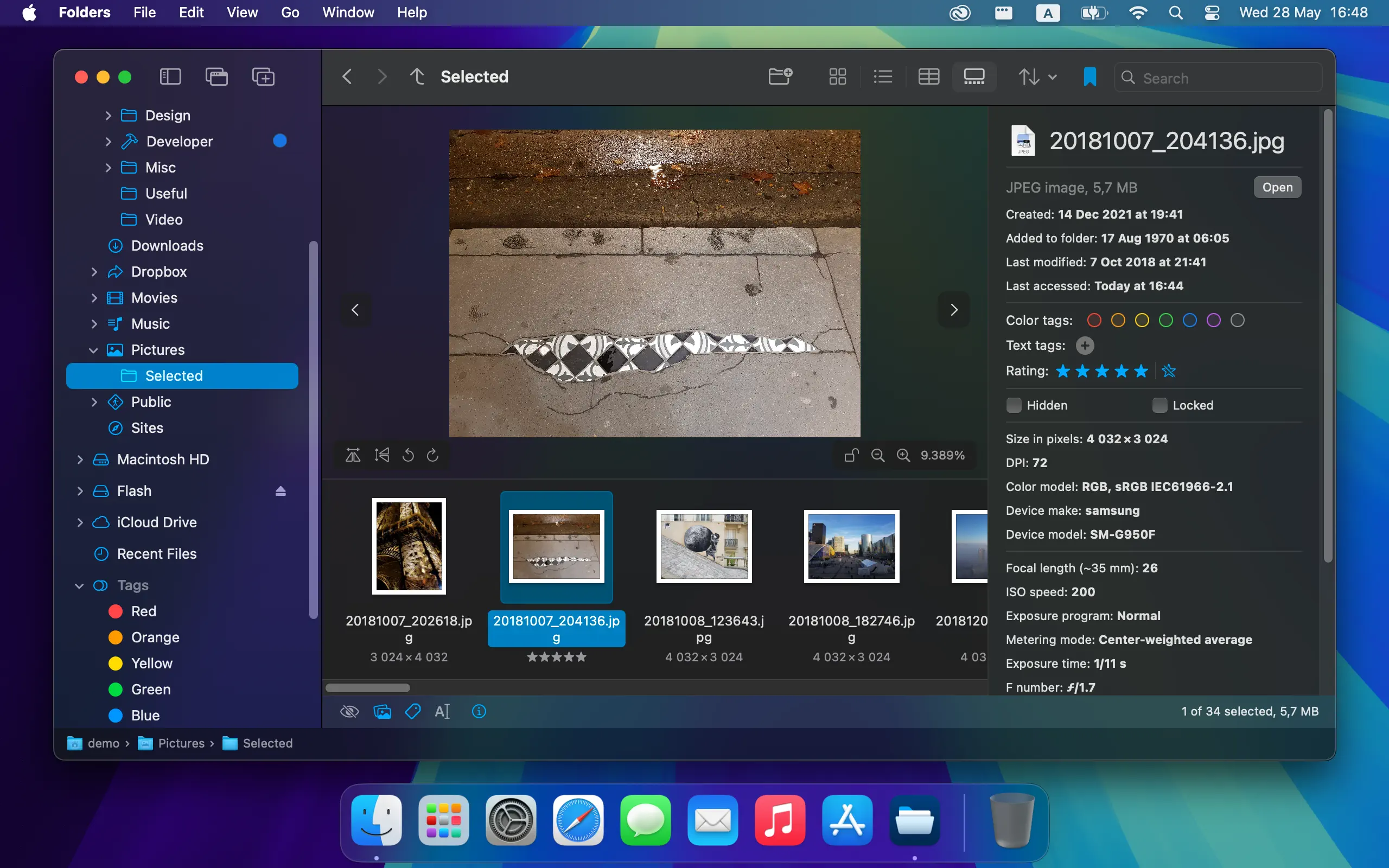The height and width of the screenshot is (868, 1389).
Task: Enable the Hidden checkbox
Action: pyautogui.click(x=1014, y=405)
